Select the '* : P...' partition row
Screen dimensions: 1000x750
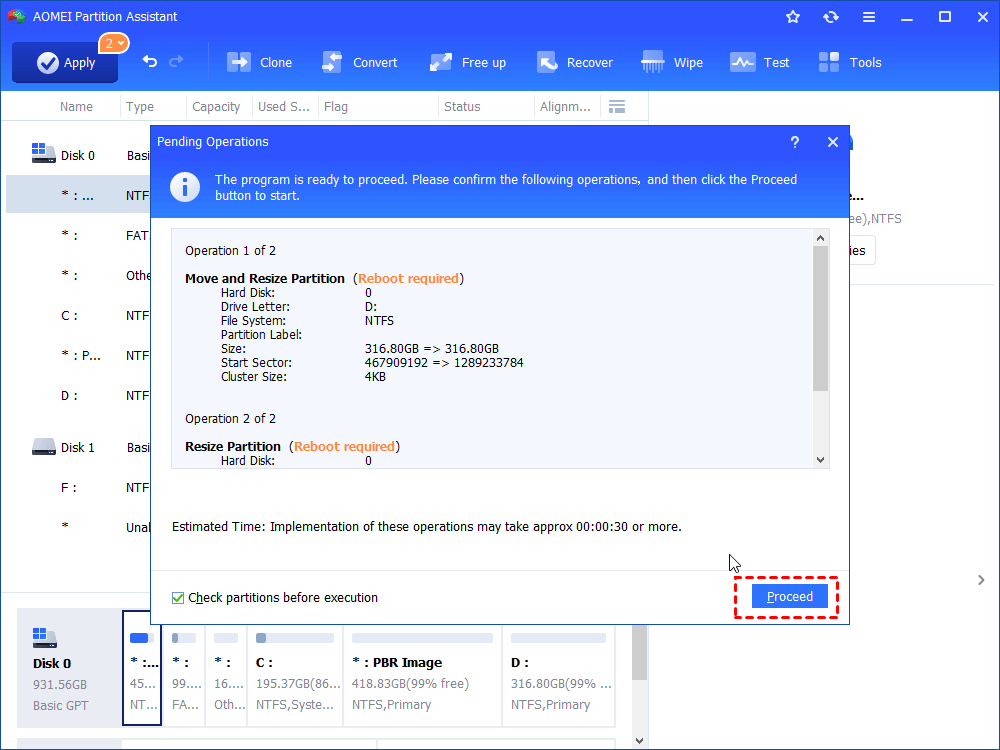tap(78, 355)
